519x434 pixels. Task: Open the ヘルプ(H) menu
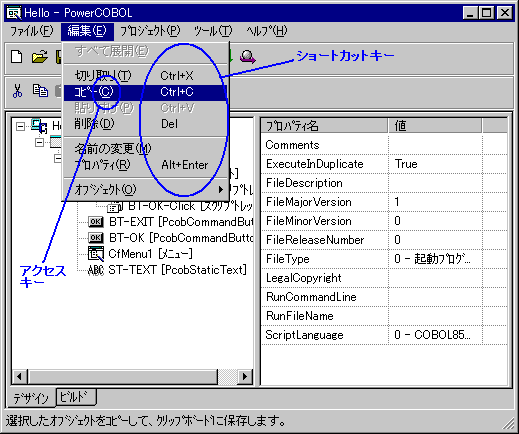(x=266, y=31)
